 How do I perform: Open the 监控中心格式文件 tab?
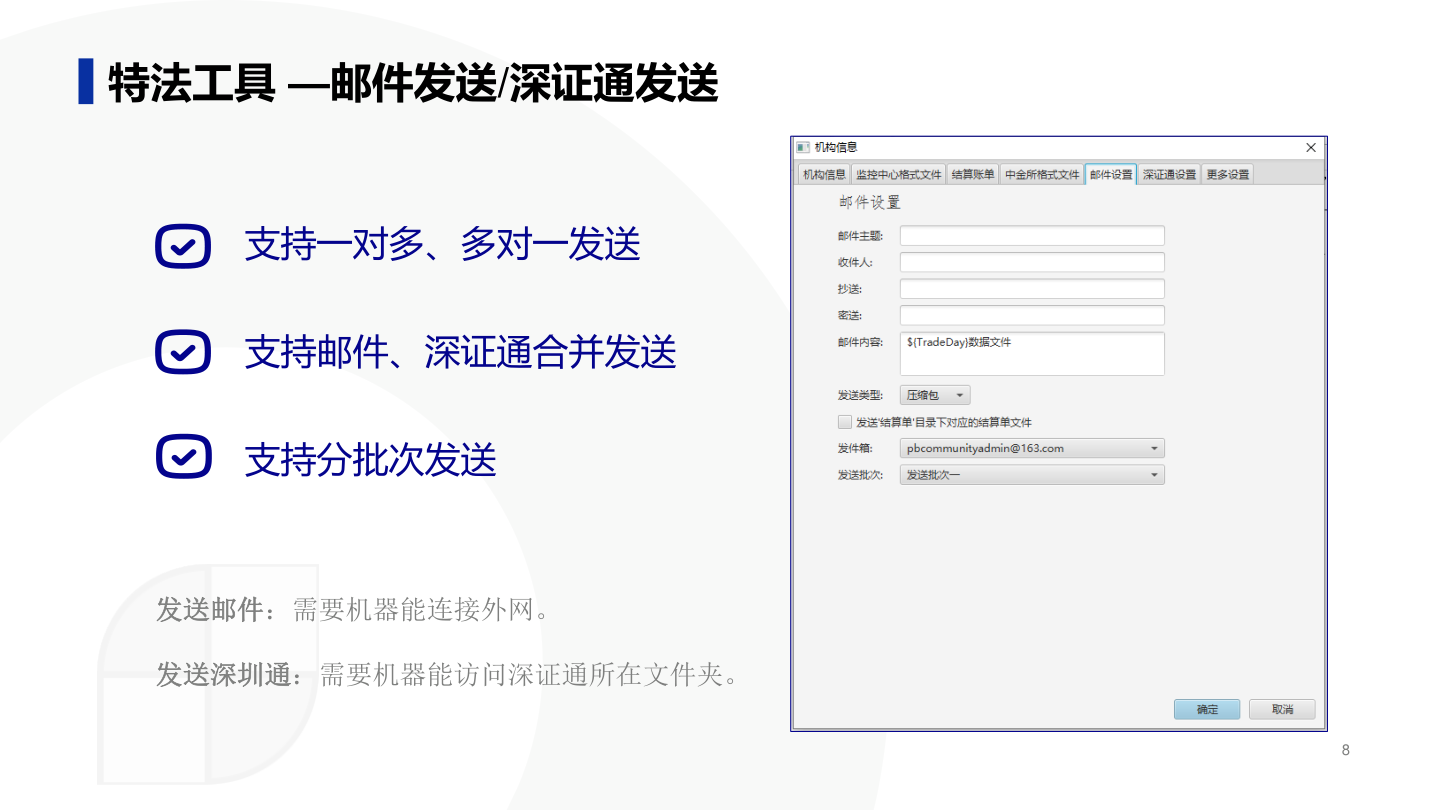pyautogui.click(x=898, y=175)
